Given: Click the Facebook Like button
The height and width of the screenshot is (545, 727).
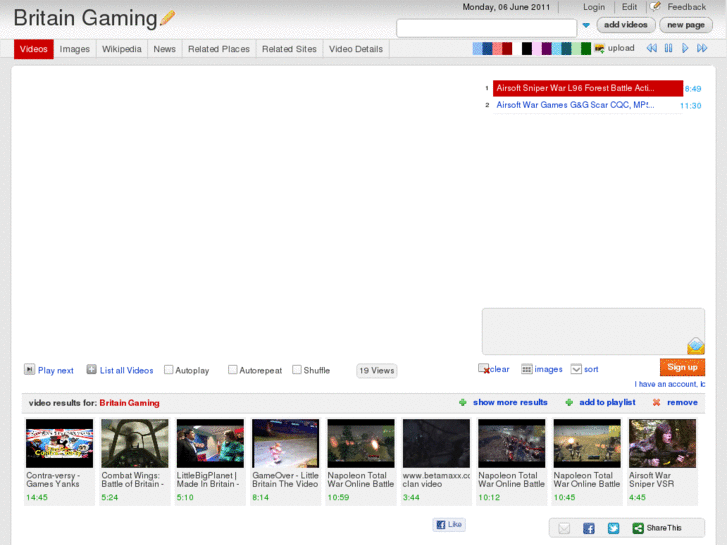Looking at the screenshot, I should 449,524.
